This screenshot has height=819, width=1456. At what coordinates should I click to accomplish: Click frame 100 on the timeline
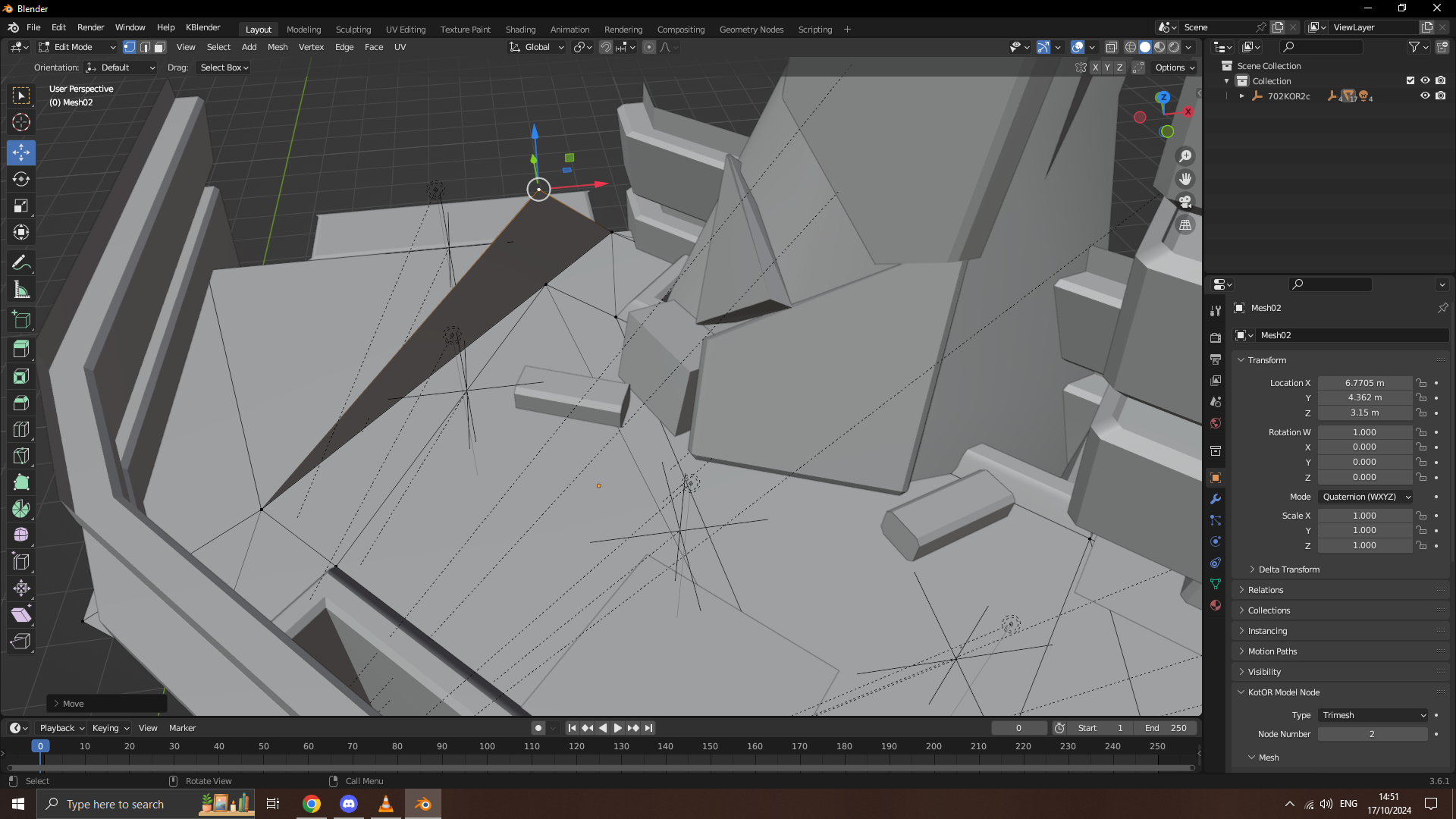point(487,747)
